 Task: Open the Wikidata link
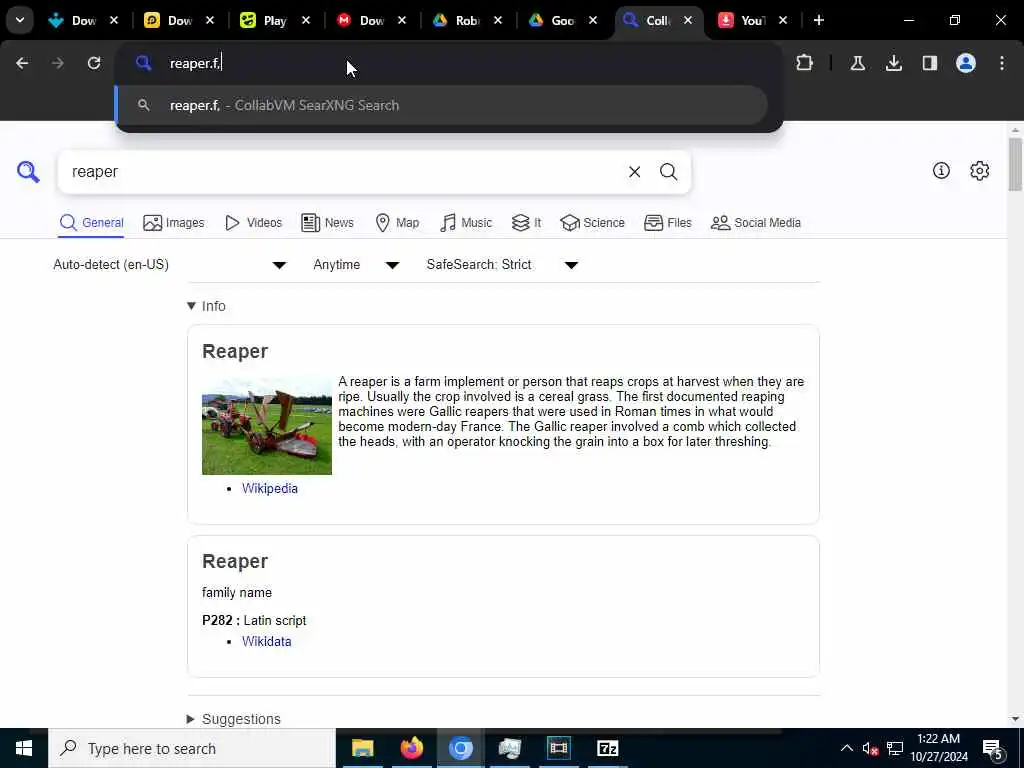point(266,641)
